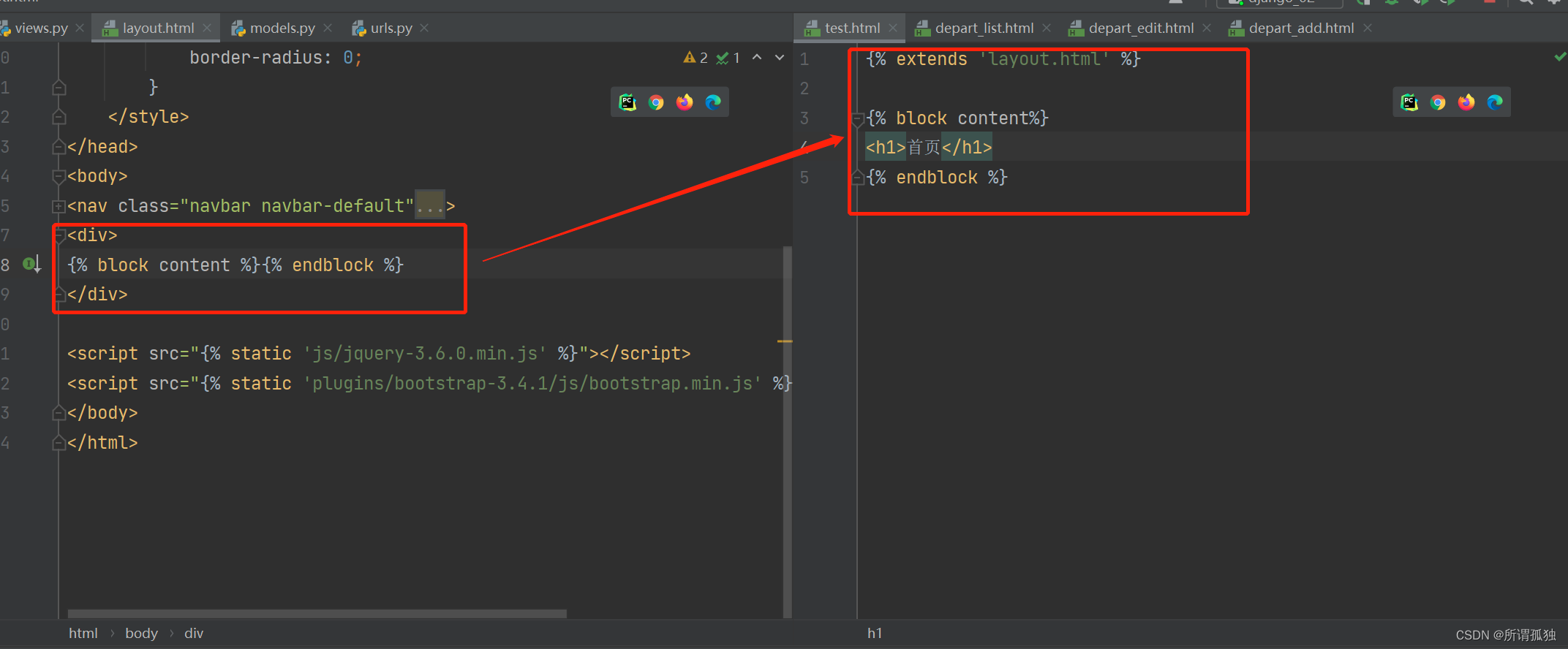Viewport: 1568px width, 649px height.
Task: Click '{% block content%}' in test.html
Action: pyautogui.click(x=957, y=118)
